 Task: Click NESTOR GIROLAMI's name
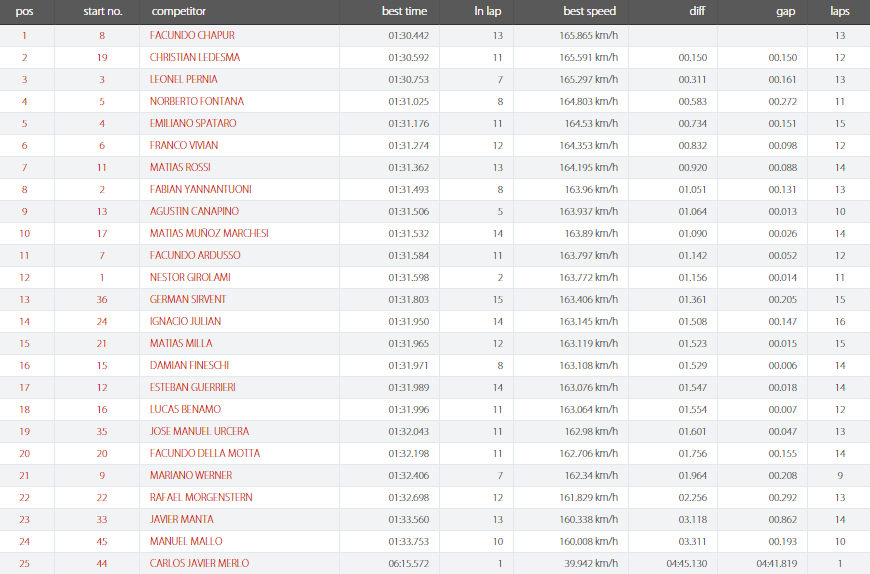pyautogui.click(x=190, y=277)
